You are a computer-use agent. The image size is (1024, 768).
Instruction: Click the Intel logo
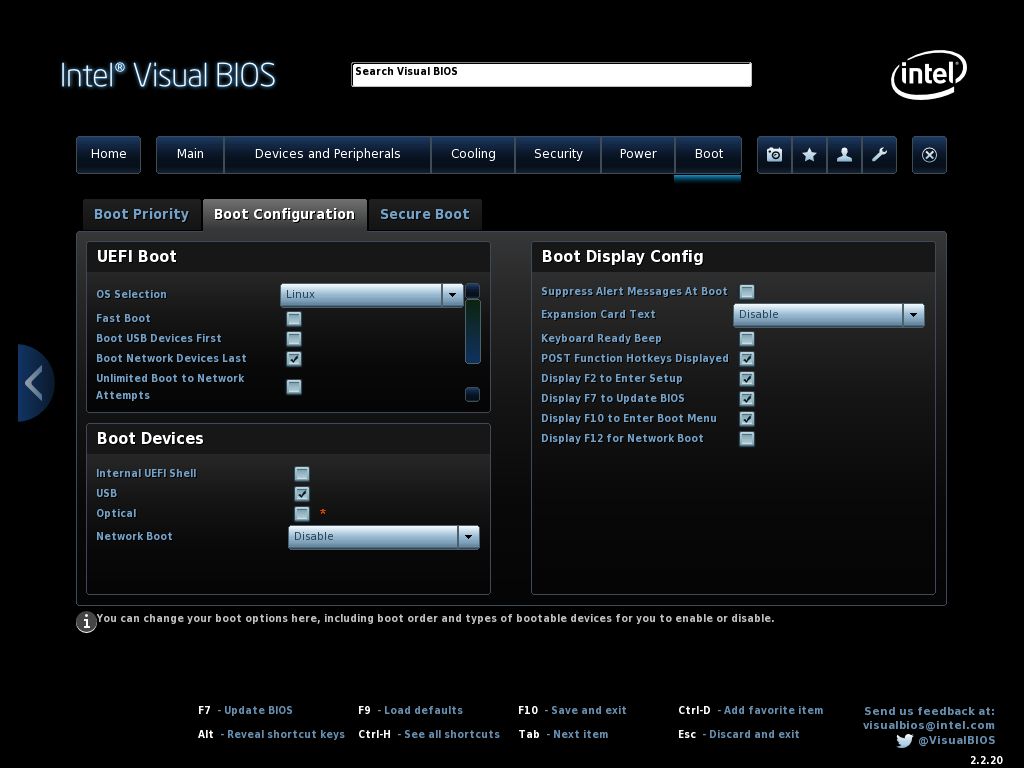[929, 74]
